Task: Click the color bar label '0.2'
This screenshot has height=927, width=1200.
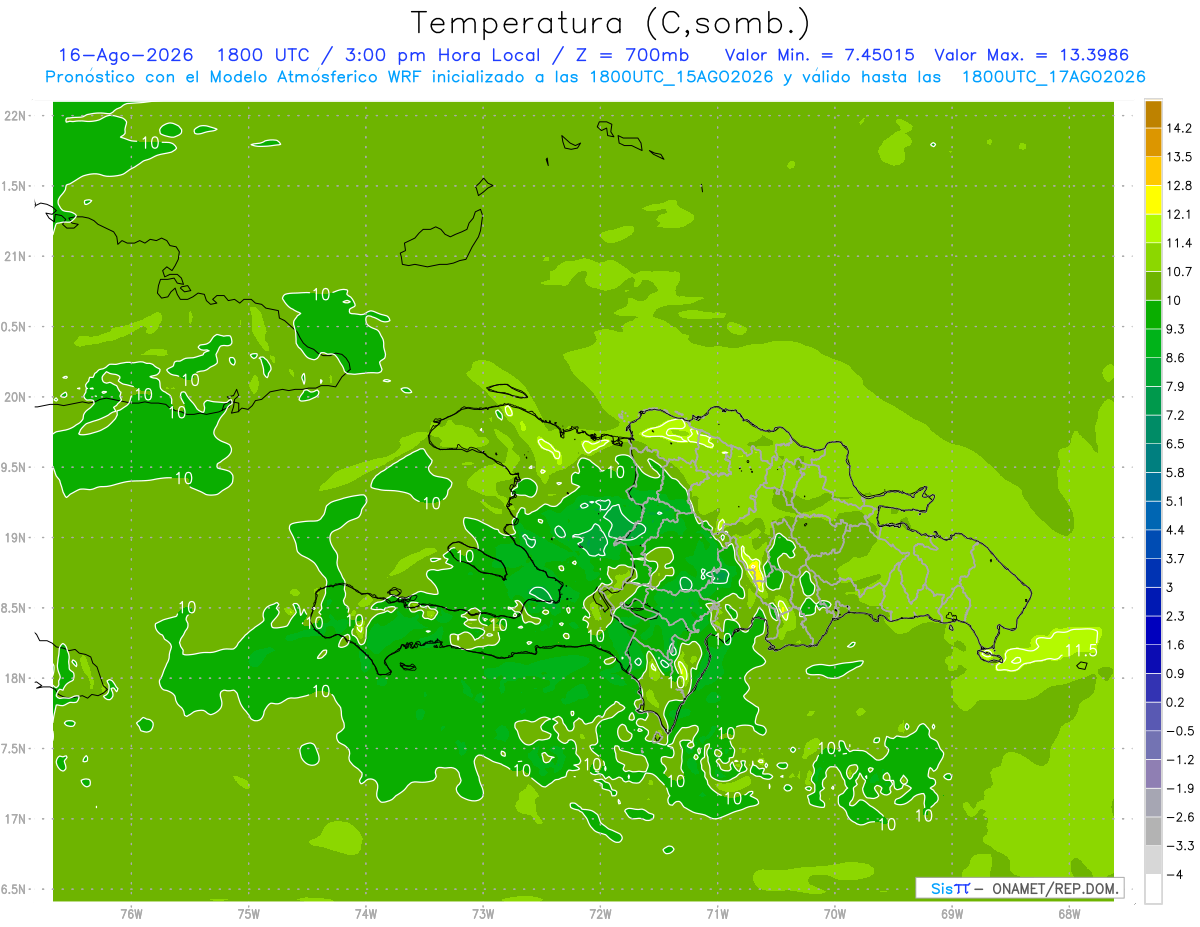Action: click(x=1176, y=702)
